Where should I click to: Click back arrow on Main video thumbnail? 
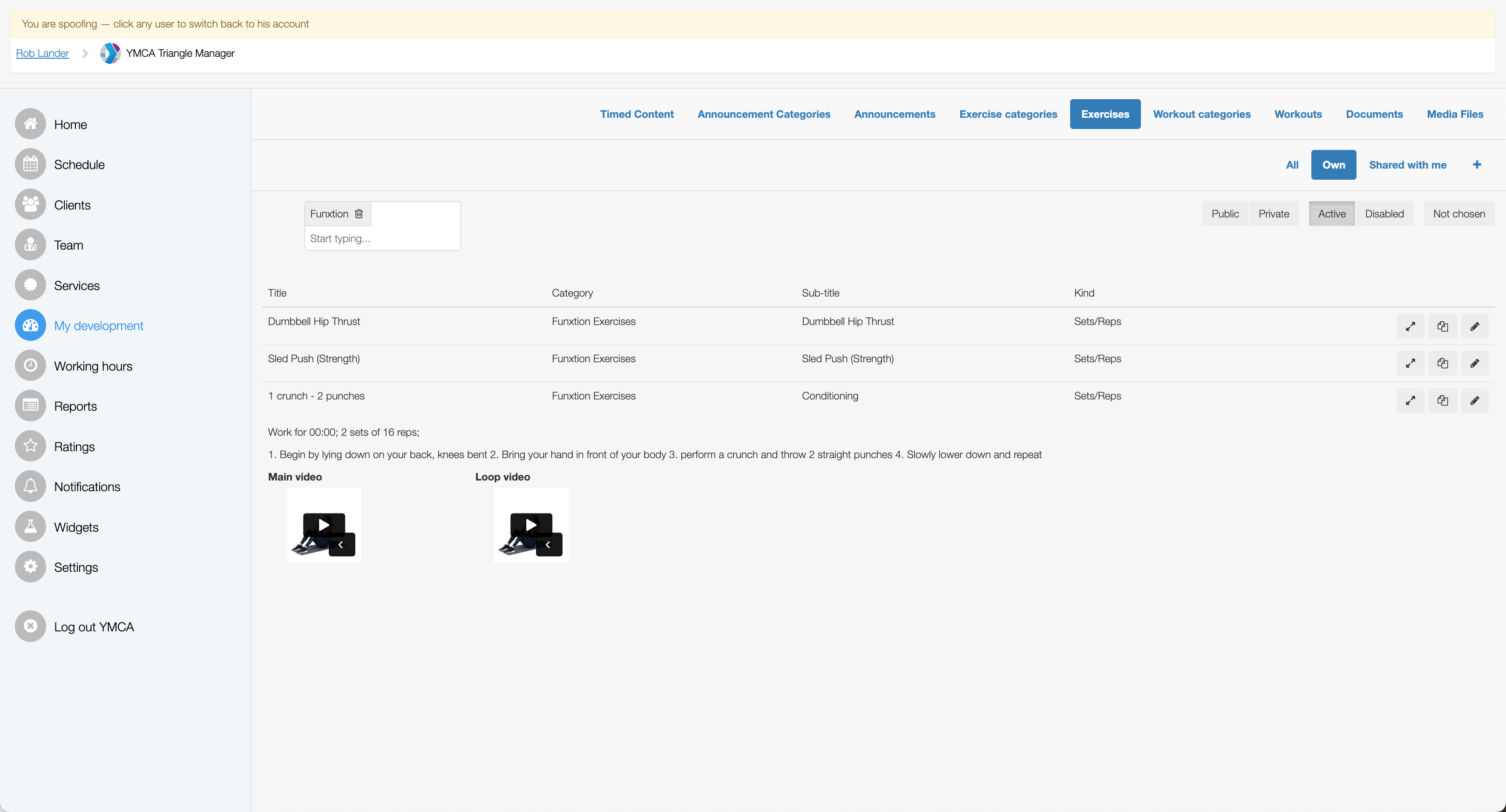(341, 545)
